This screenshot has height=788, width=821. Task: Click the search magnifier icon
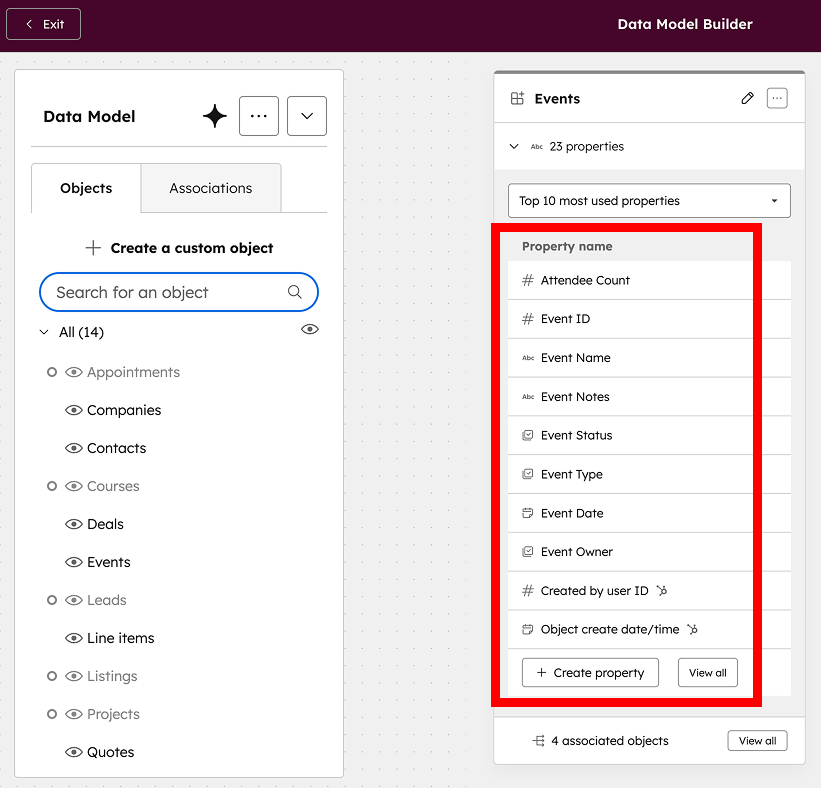tap(295, 292)
